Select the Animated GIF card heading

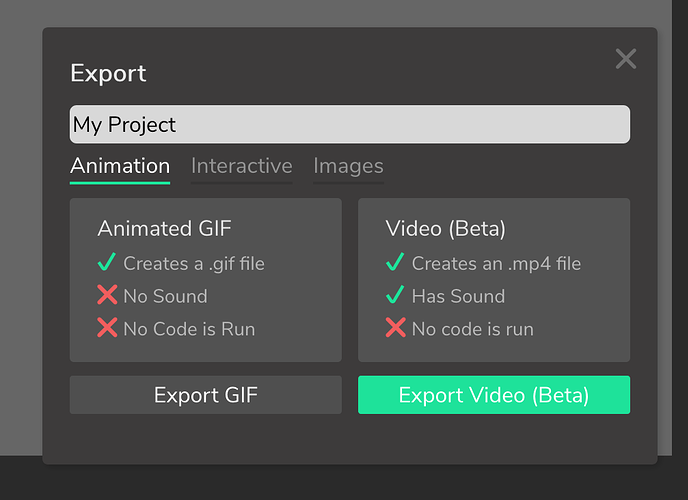click(165, 229)
